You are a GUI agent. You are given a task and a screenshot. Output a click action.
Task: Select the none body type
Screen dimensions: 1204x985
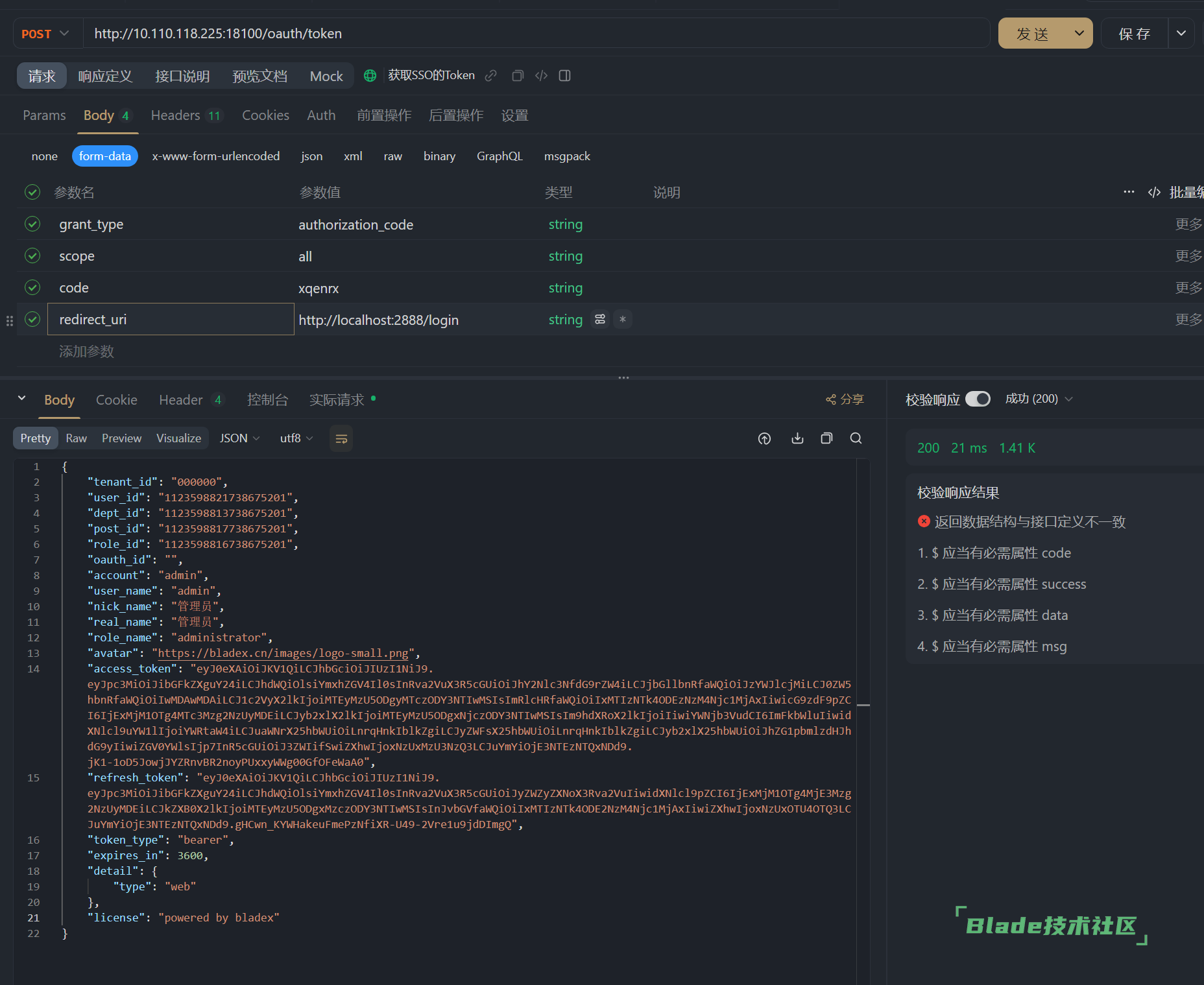[x=45, y=156]
